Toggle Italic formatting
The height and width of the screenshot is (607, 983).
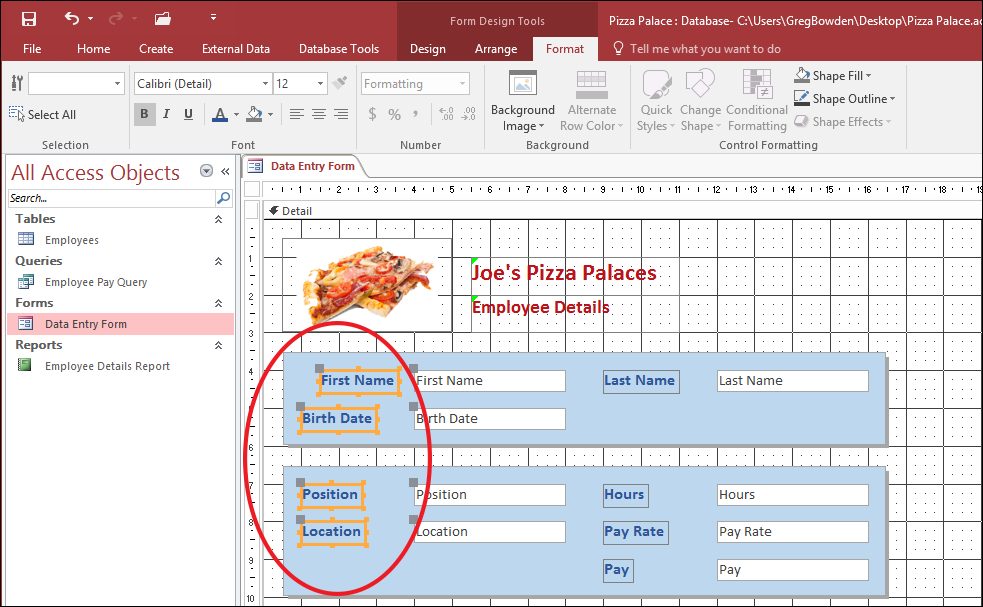point(166,114)
